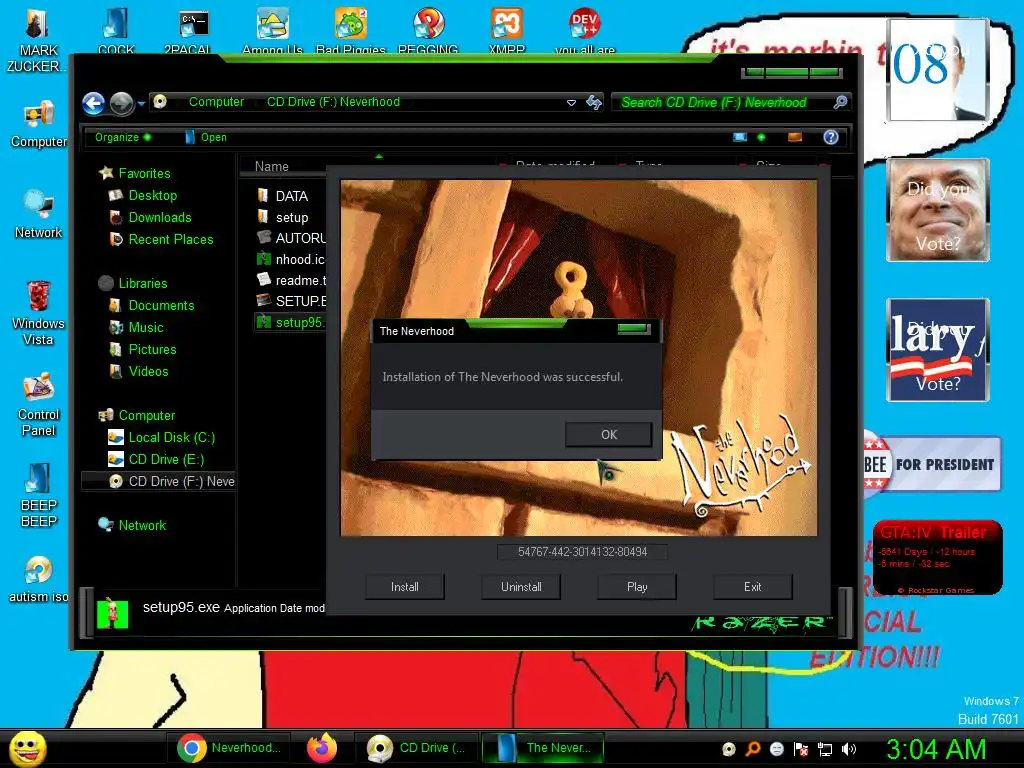Click the 3:04 AM taskbar clock
The width and height of the screenshot is (1024, 768).
tap(936, 749)
